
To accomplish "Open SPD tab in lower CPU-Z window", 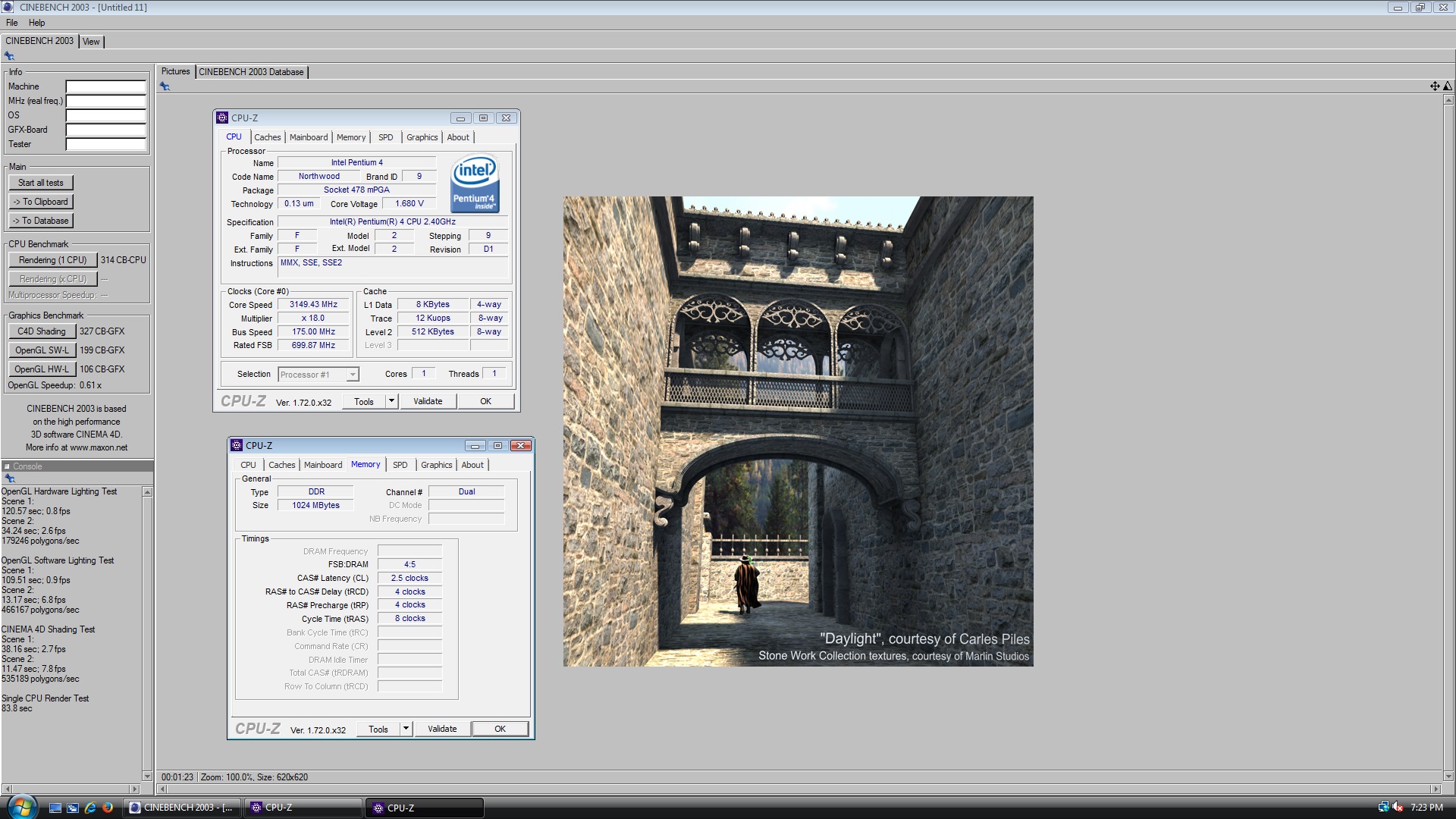I will coord(400,465).
